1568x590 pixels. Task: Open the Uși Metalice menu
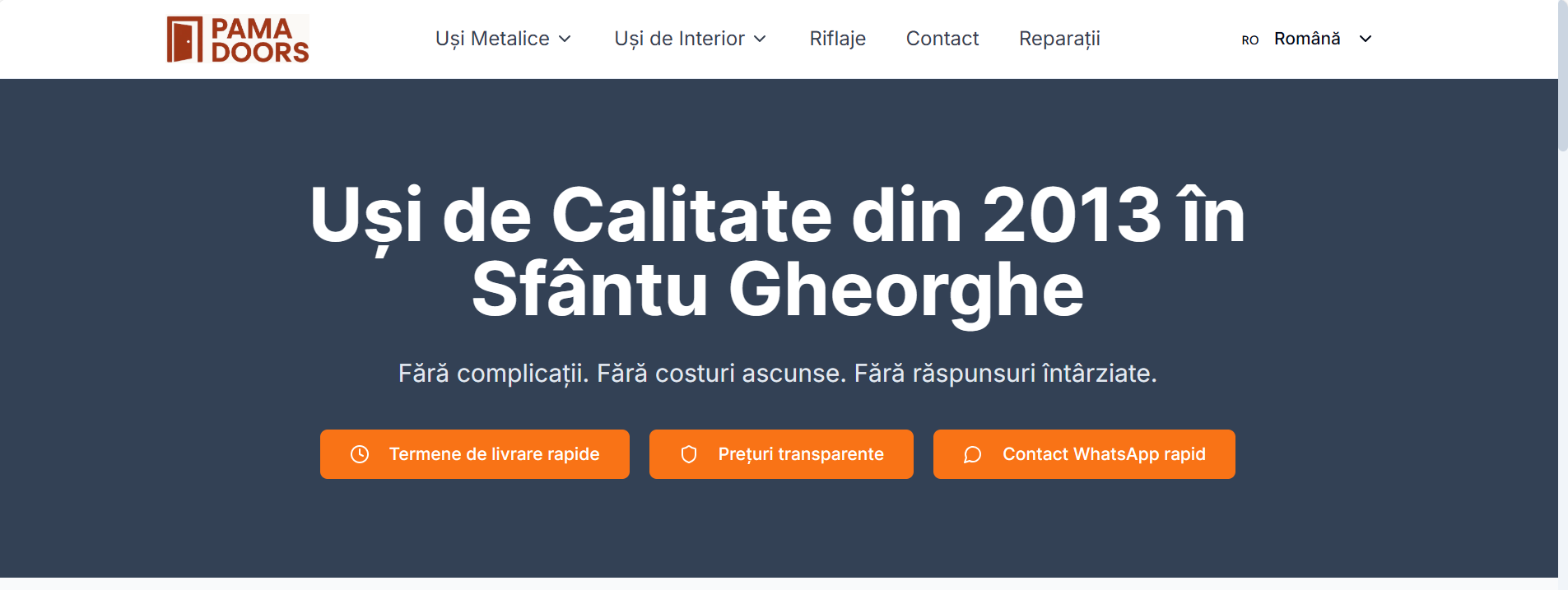tap(492, 39)
